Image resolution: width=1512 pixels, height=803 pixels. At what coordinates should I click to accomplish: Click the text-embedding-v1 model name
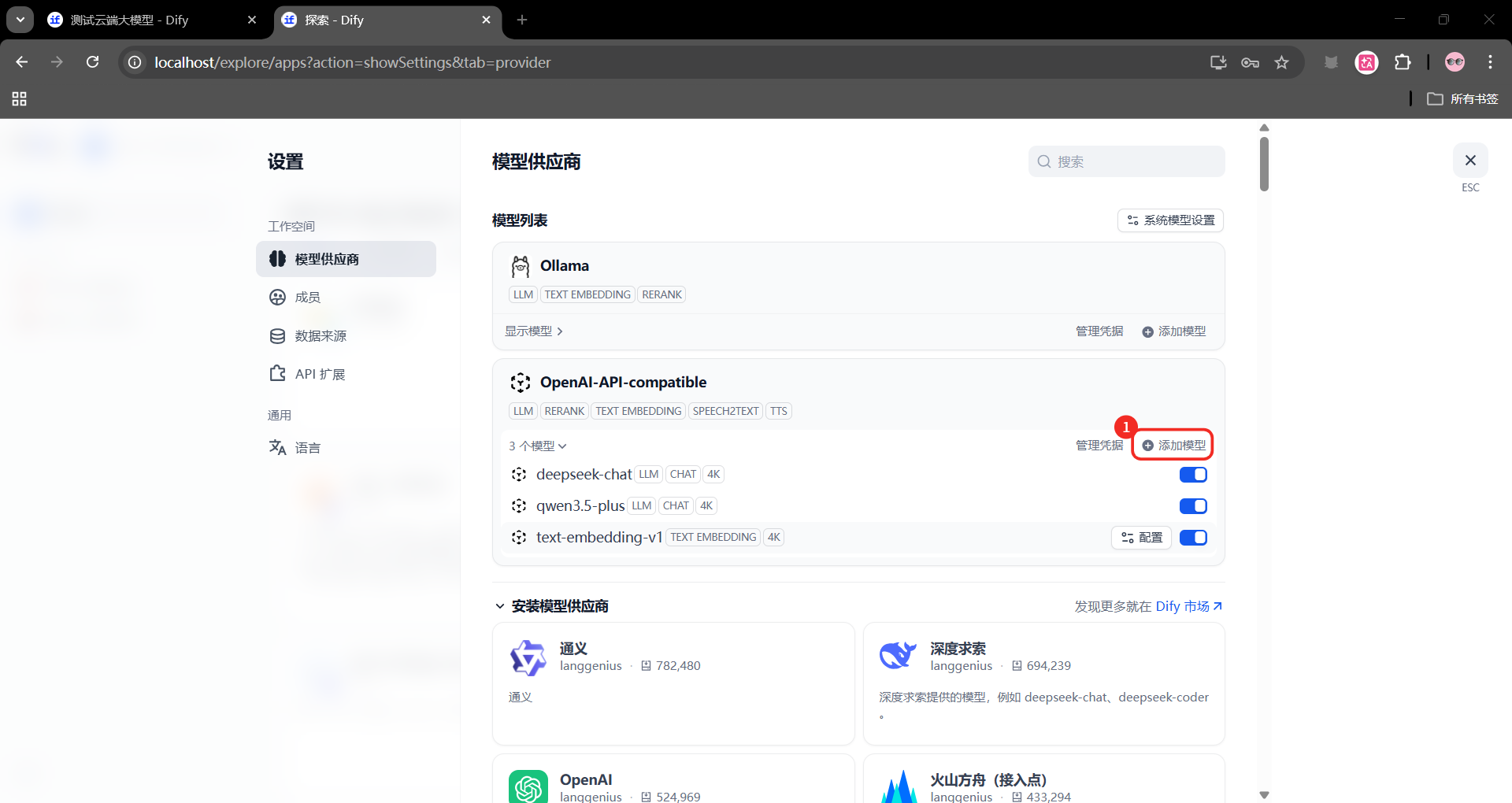tap(599, 538)
